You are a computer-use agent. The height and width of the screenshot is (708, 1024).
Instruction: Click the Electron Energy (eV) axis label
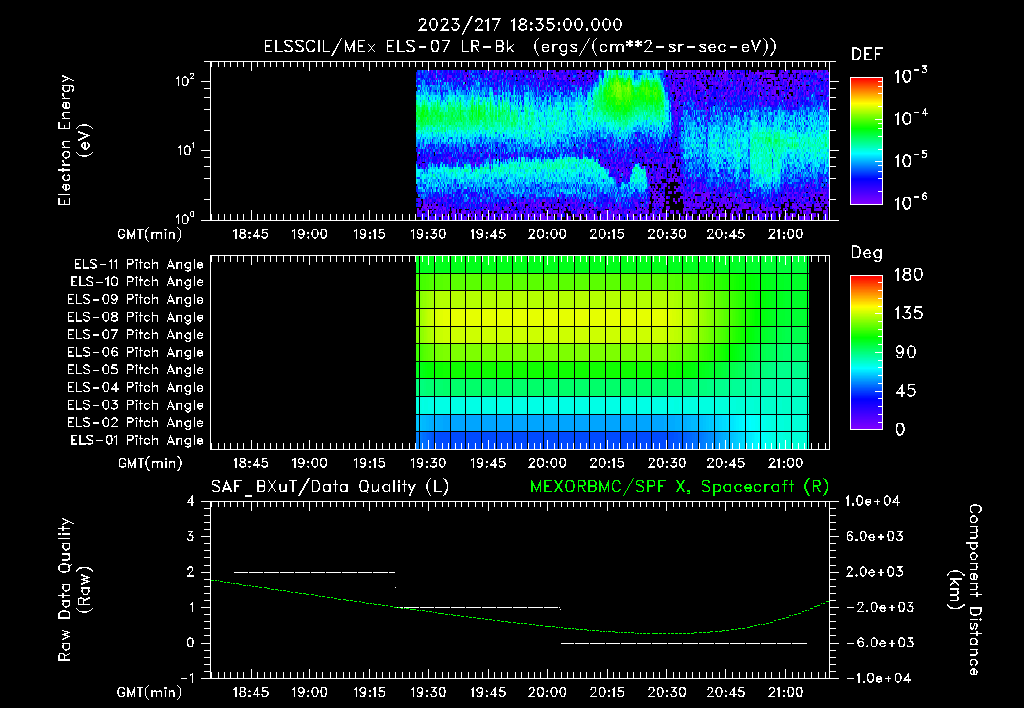click(x=74, y=140)
